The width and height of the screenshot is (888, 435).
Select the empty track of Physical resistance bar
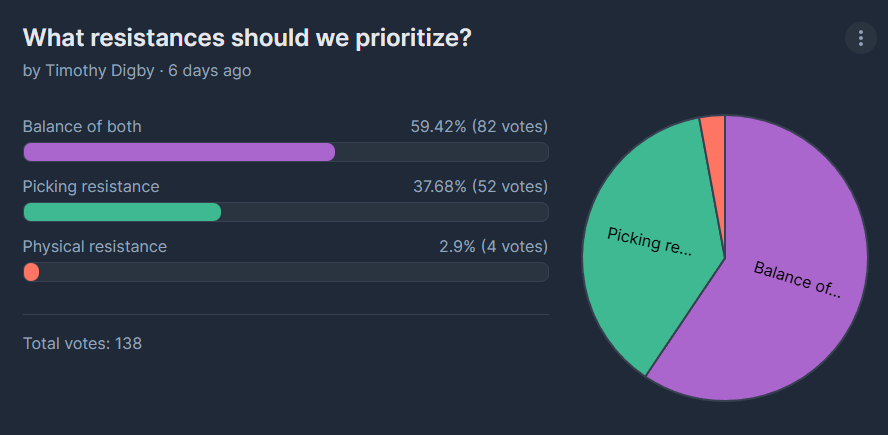pyautogui.click(x=293, y=272)
